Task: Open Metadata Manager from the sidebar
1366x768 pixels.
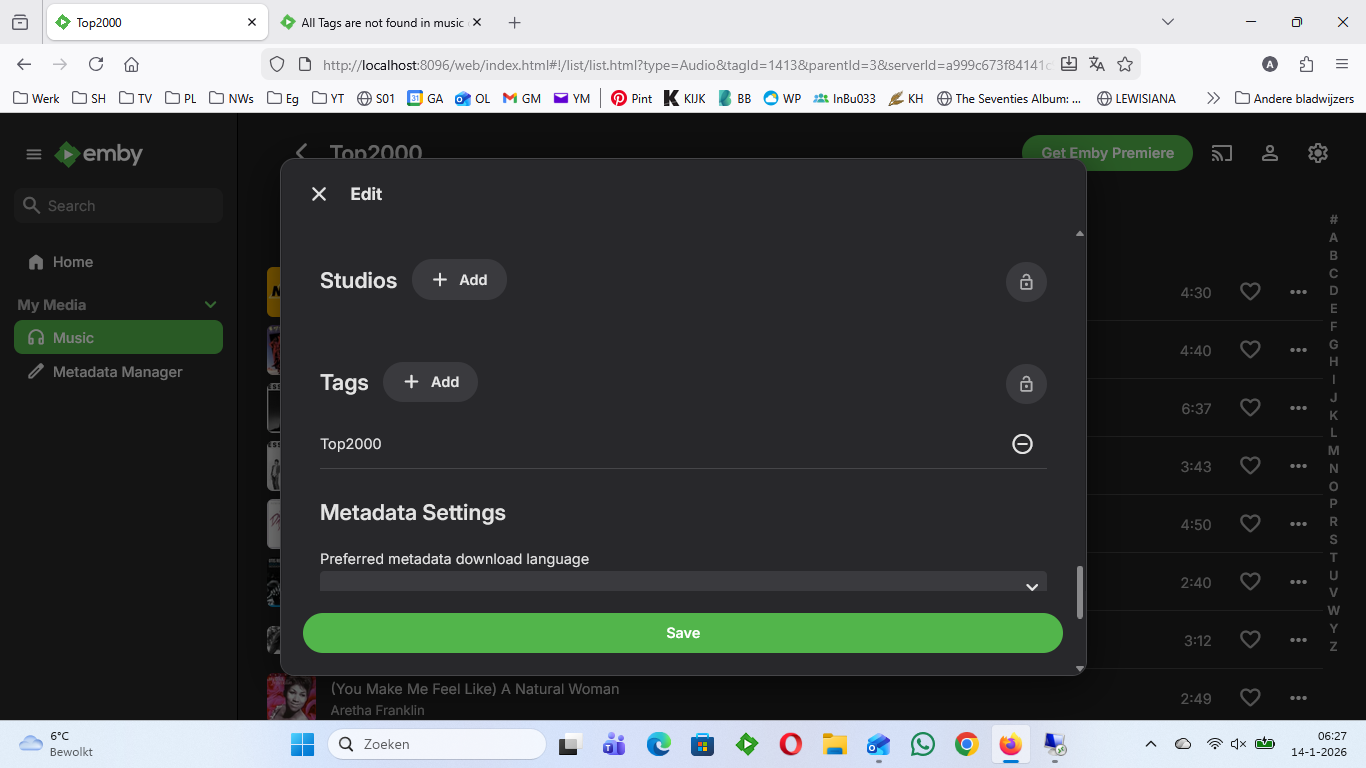Action: tap(118, 372)
